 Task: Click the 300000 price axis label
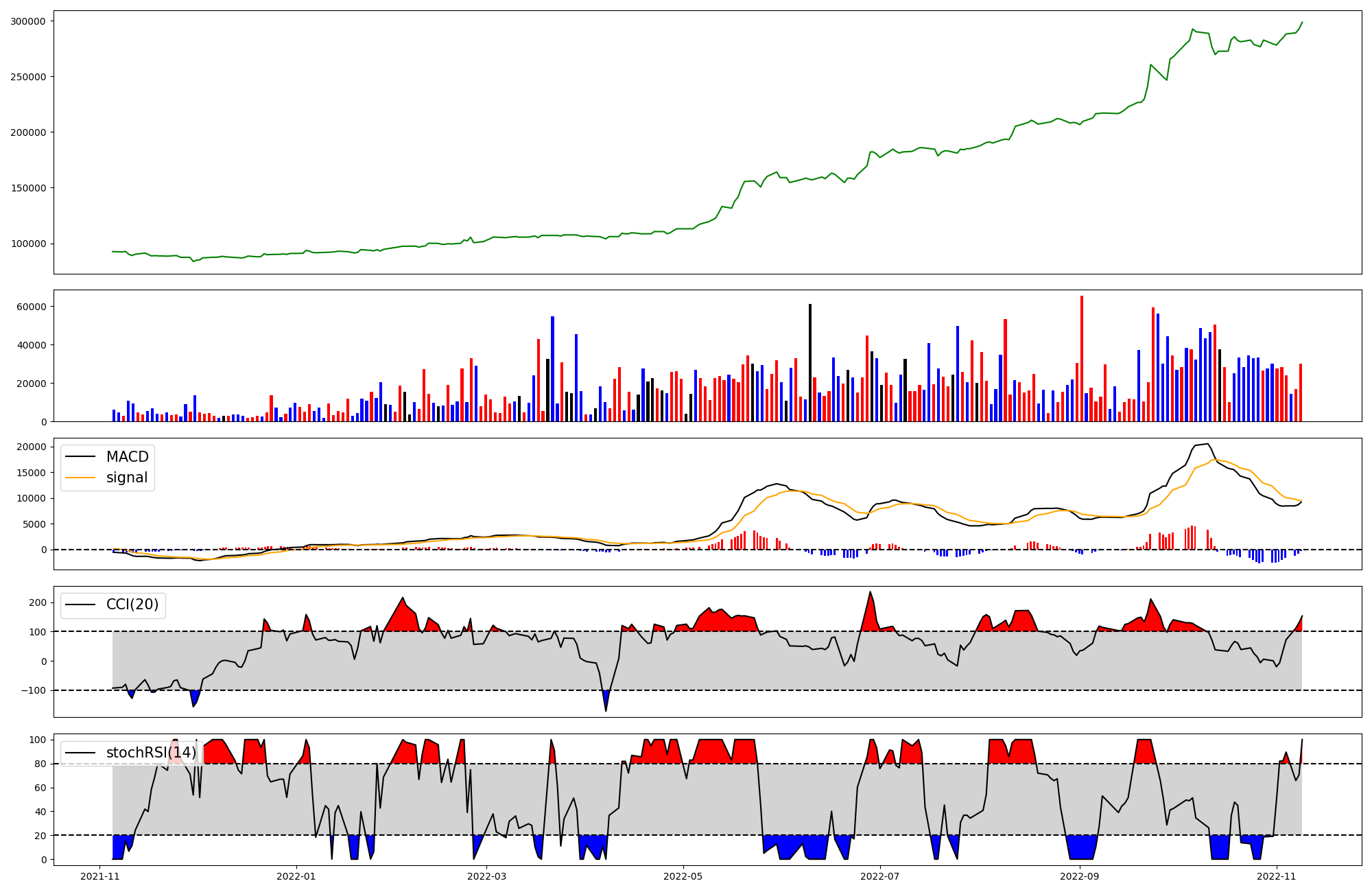point(28,21)
